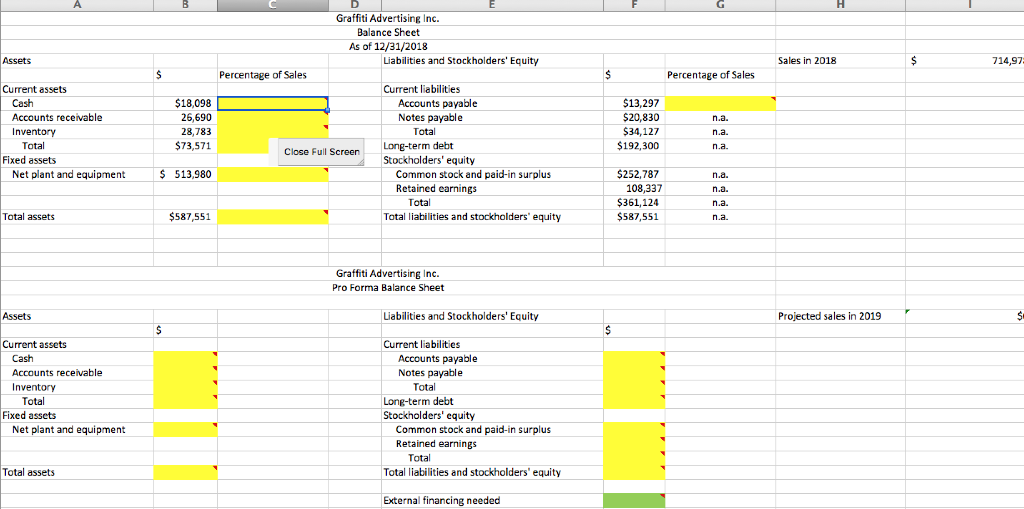
Task: Click the Sales in 2018 label
Action: pyautogui.click(x=808, y=61)
